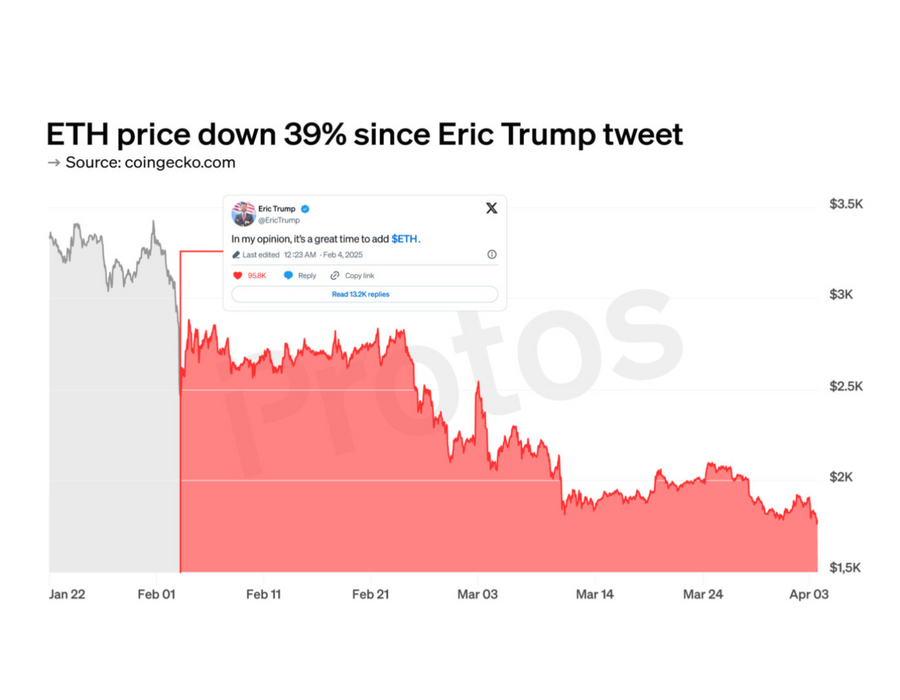Open the tweet info circle icon

[491, 255]
